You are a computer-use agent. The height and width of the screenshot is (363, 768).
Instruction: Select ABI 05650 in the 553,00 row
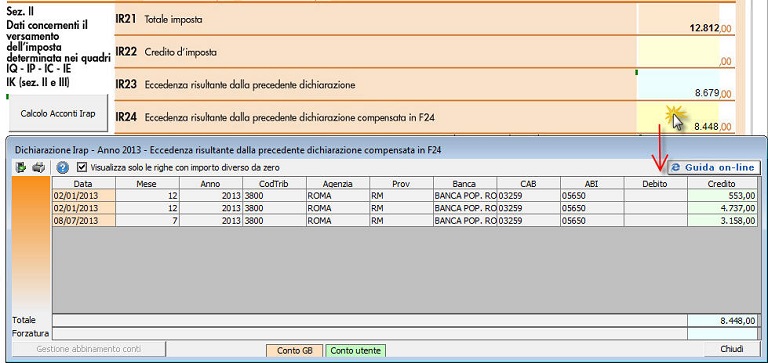tap(592, 195)
